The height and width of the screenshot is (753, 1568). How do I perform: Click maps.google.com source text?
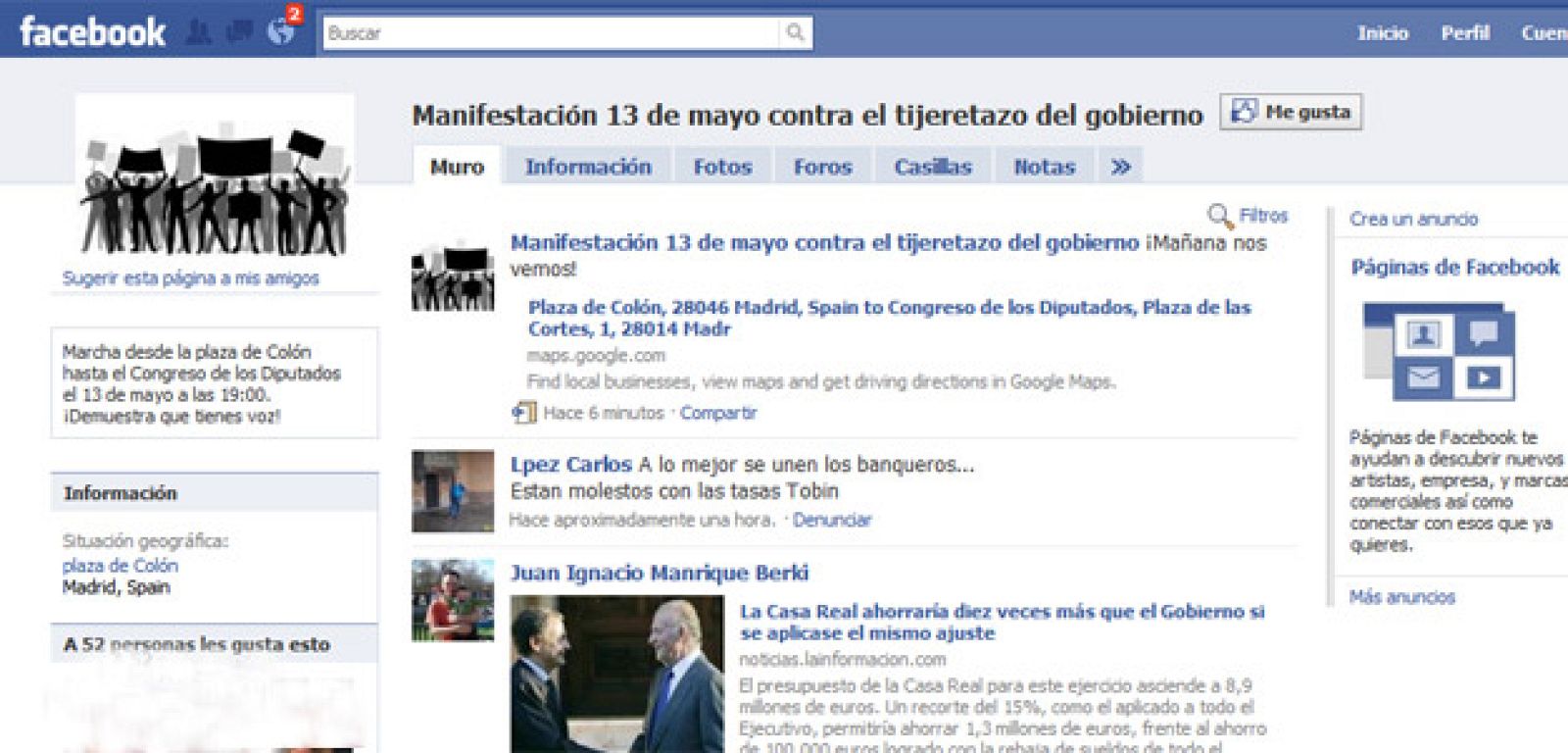coord(596,355)
